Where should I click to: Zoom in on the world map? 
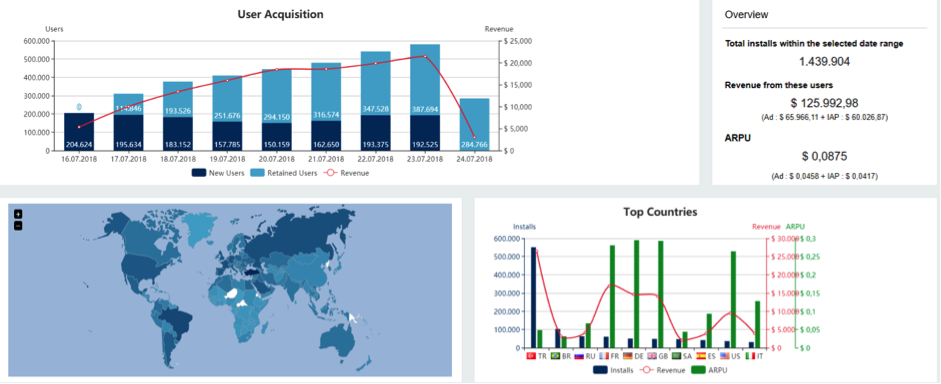point(18,214)
